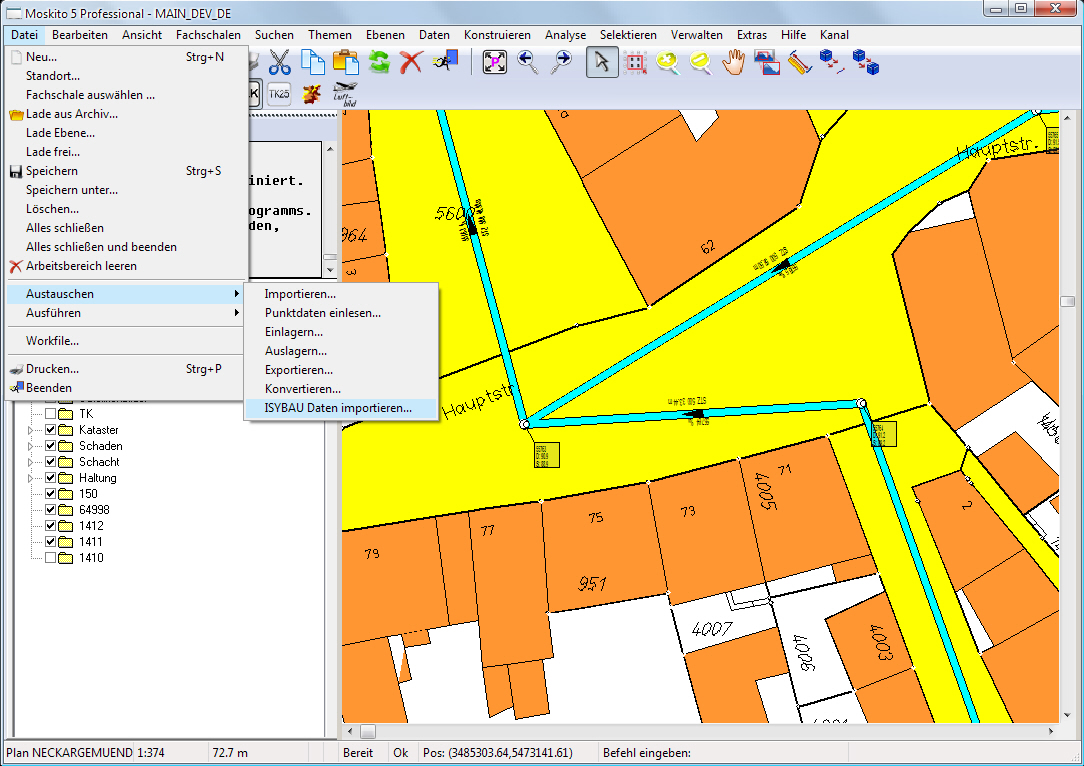The height and width of the screenshot is (766, 1084).
Task: Click the zoom-to-full-extent icon with P
Action: [494, 62]
